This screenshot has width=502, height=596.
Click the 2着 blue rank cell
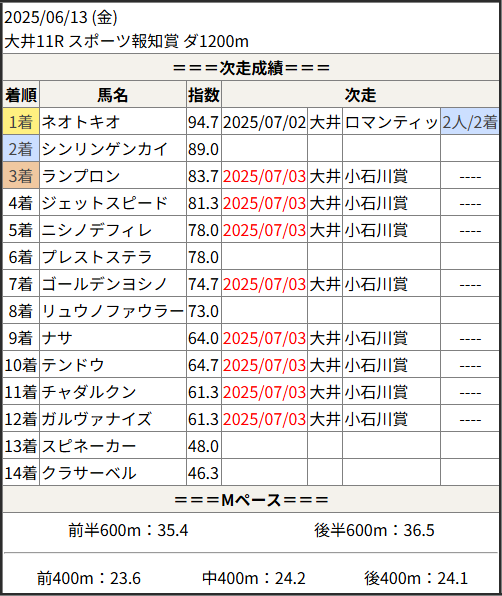point(21,149)
